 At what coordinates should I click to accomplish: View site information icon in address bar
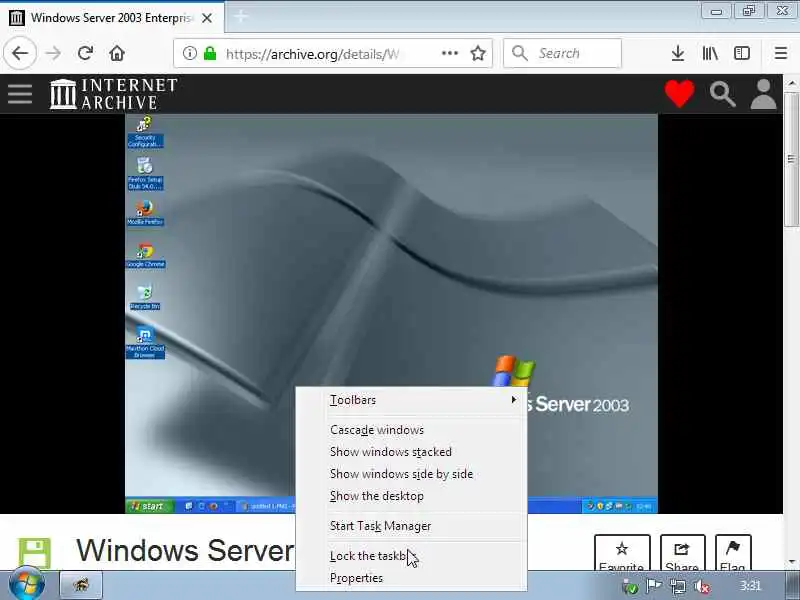(x=189, y=53)
